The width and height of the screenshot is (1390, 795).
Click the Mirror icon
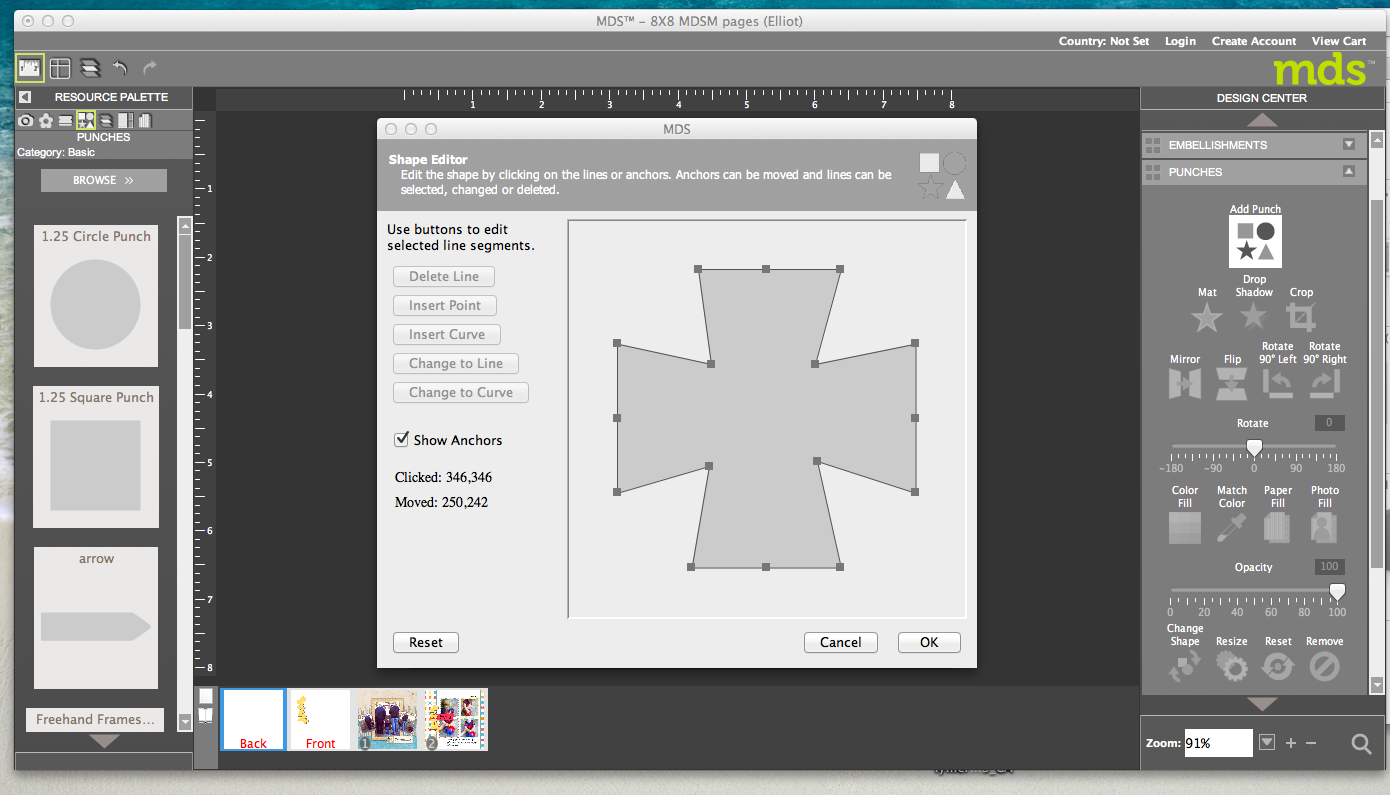(1185, 384)
